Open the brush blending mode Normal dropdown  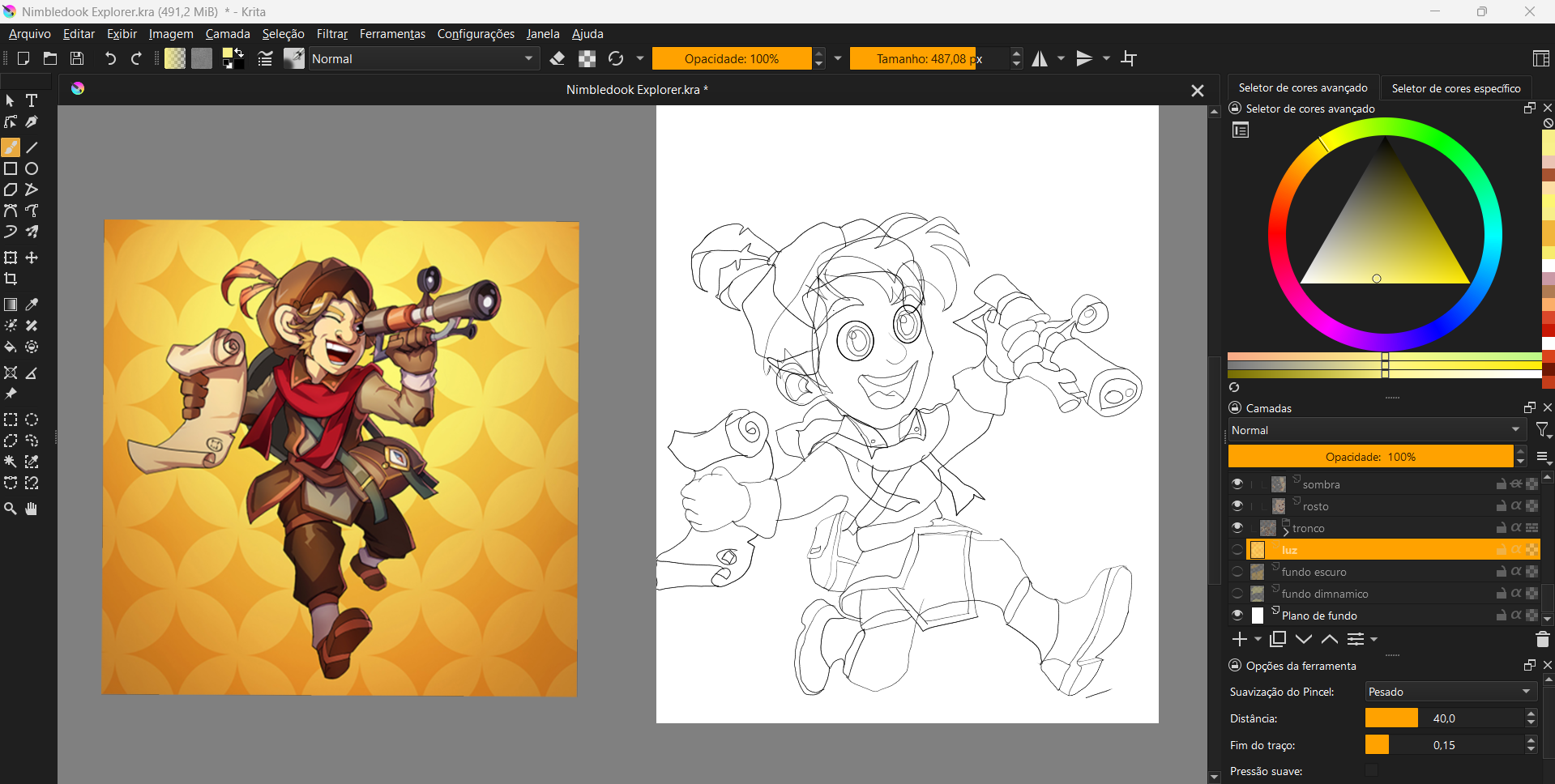423,58
